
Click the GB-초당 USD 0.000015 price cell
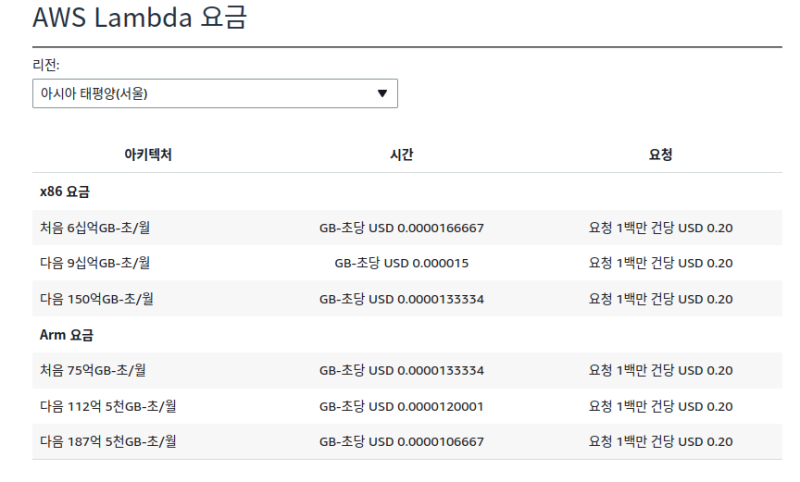tap(401, 263)
